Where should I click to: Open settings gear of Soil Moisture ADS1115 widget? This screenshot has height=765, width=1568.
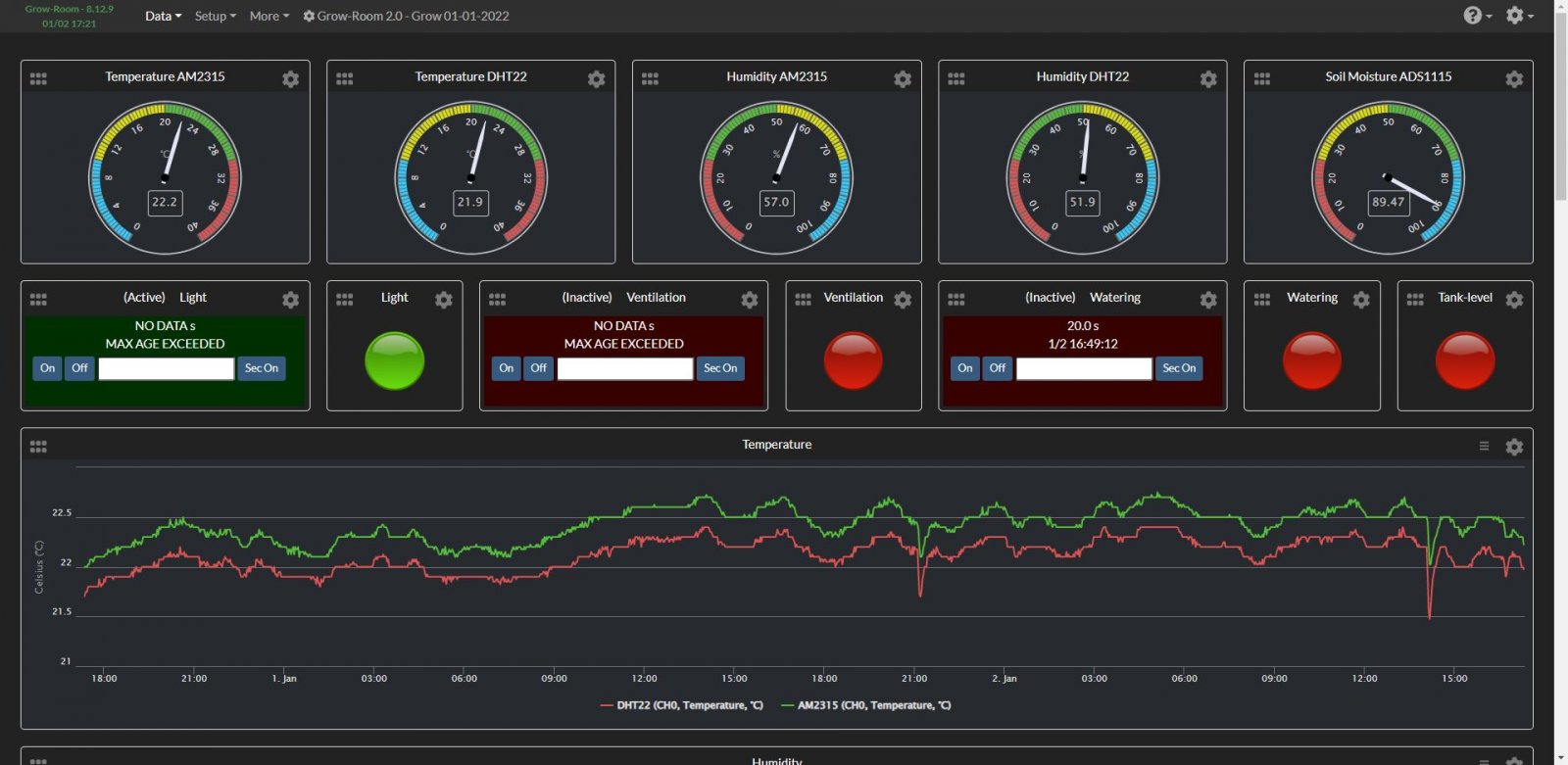tap(1514, 79)
